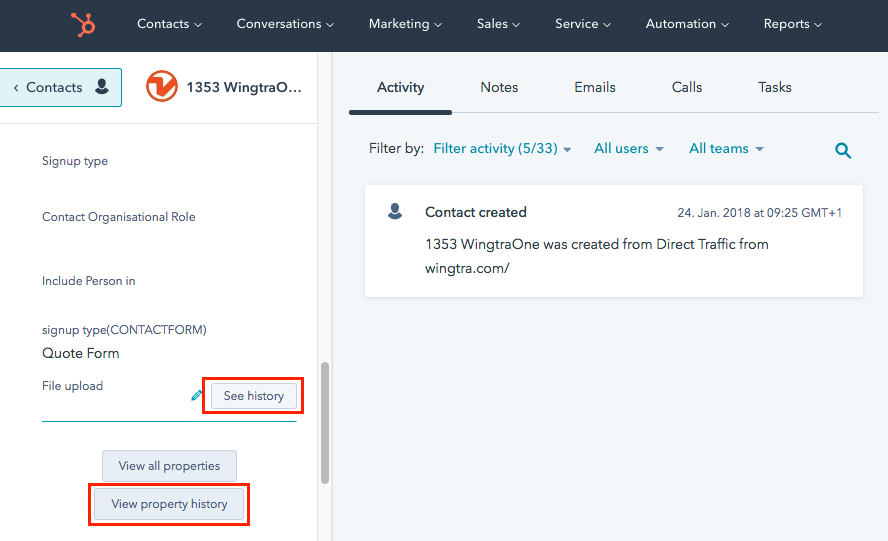Click the pencil edit icon beside File upload
This screenshot has height=541, width=888.
tap(197, 396)
